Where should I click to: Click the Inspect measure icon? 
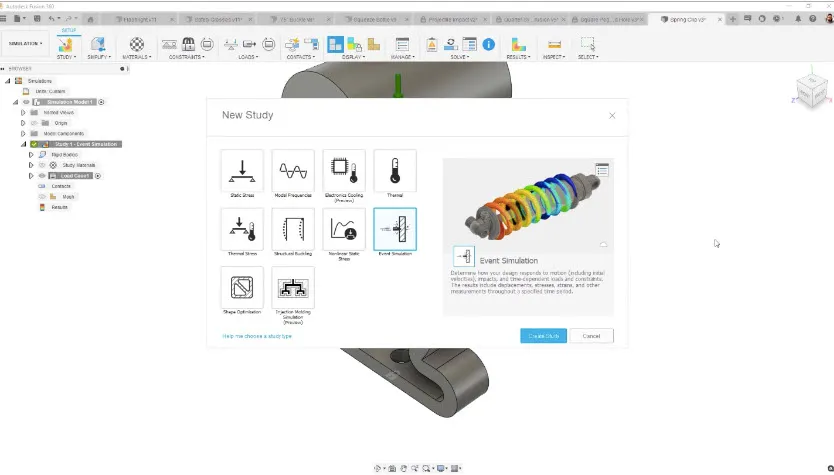554,45
